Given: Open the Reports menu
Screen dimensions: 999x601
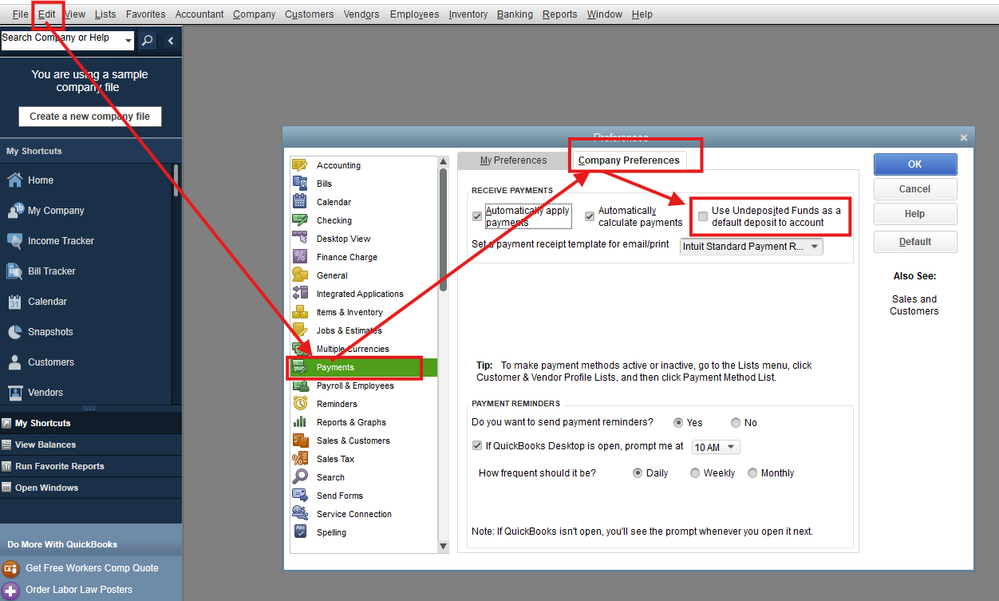Looking at the screenshot, I should pyautogui.click(x=559, y=14).
